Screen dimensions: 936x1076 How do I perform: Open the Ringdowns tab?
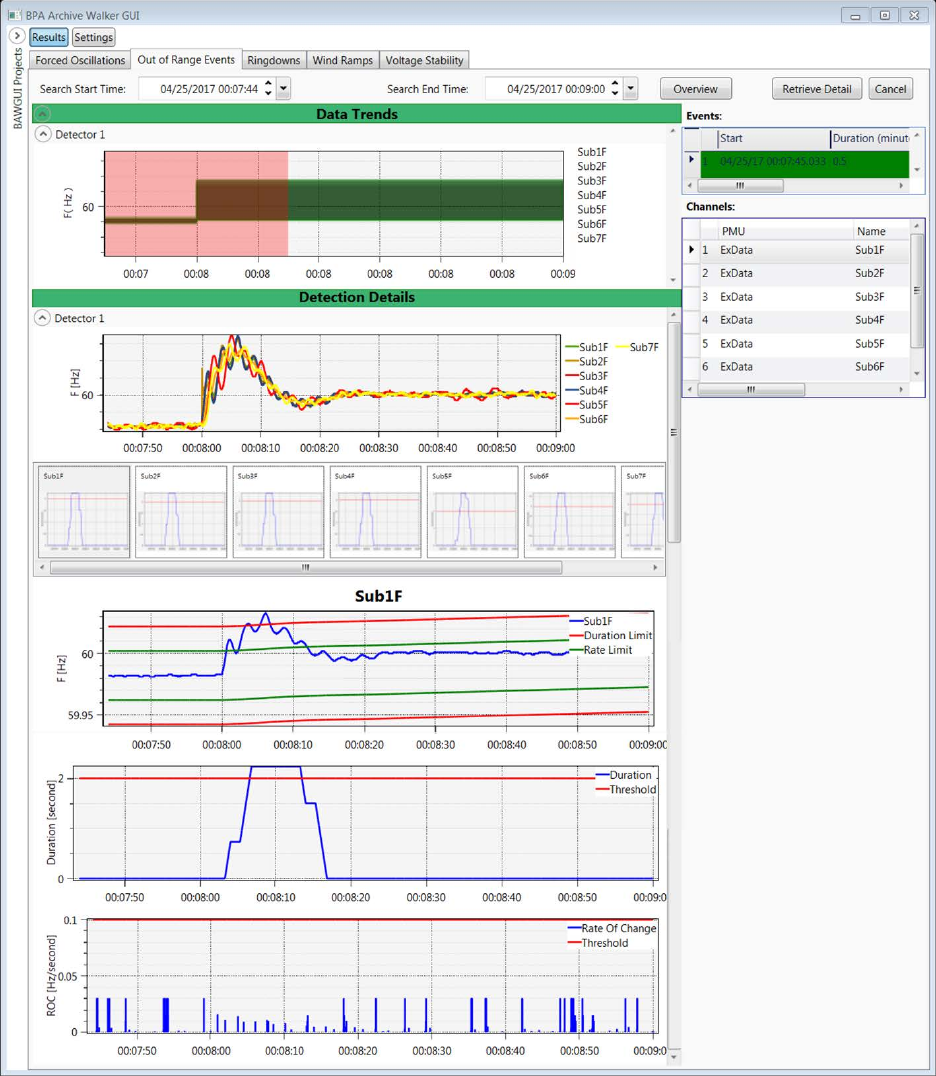click(x=273, y=60)
